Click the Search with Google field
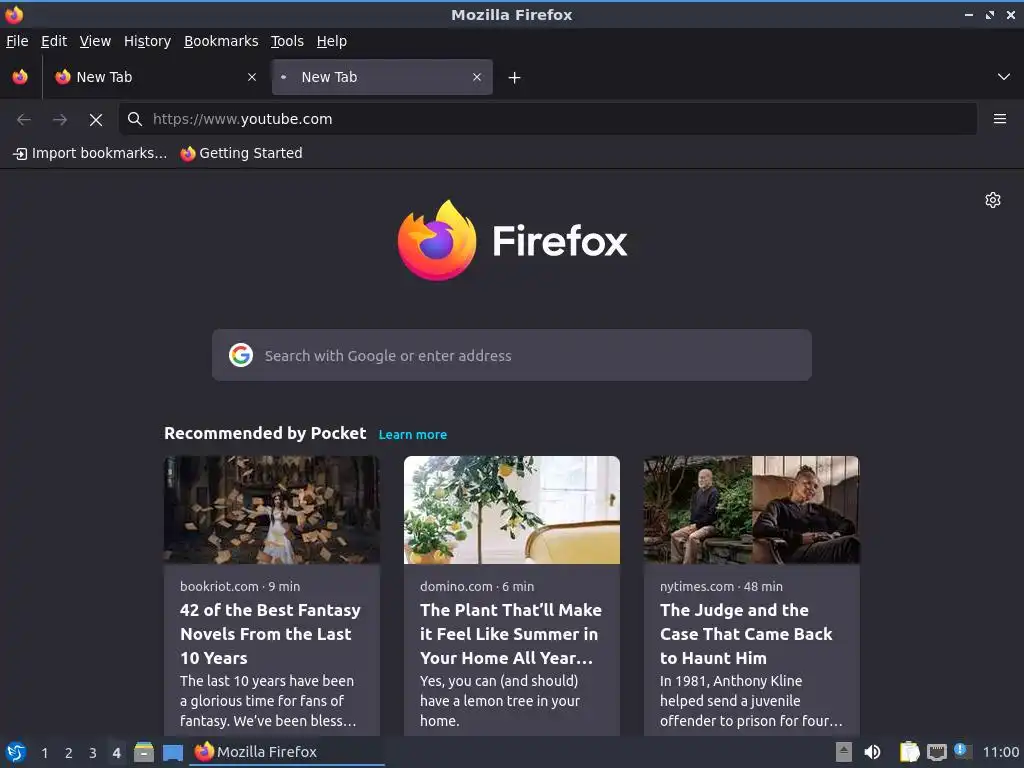Screen dimensions: 1024x768 [512, 355]
